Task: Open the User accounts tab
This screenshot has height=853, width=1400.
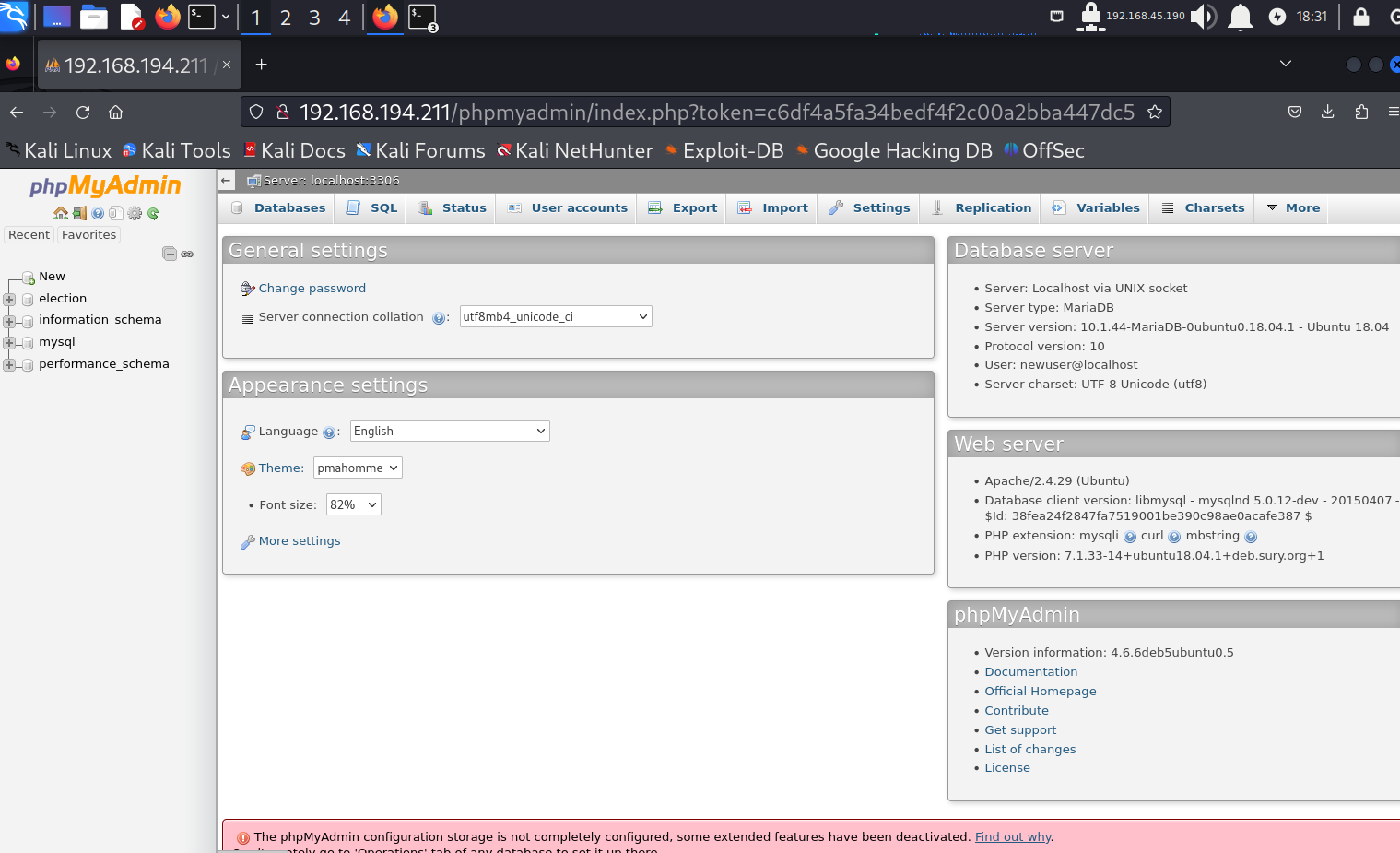Action: coord(567,207)
